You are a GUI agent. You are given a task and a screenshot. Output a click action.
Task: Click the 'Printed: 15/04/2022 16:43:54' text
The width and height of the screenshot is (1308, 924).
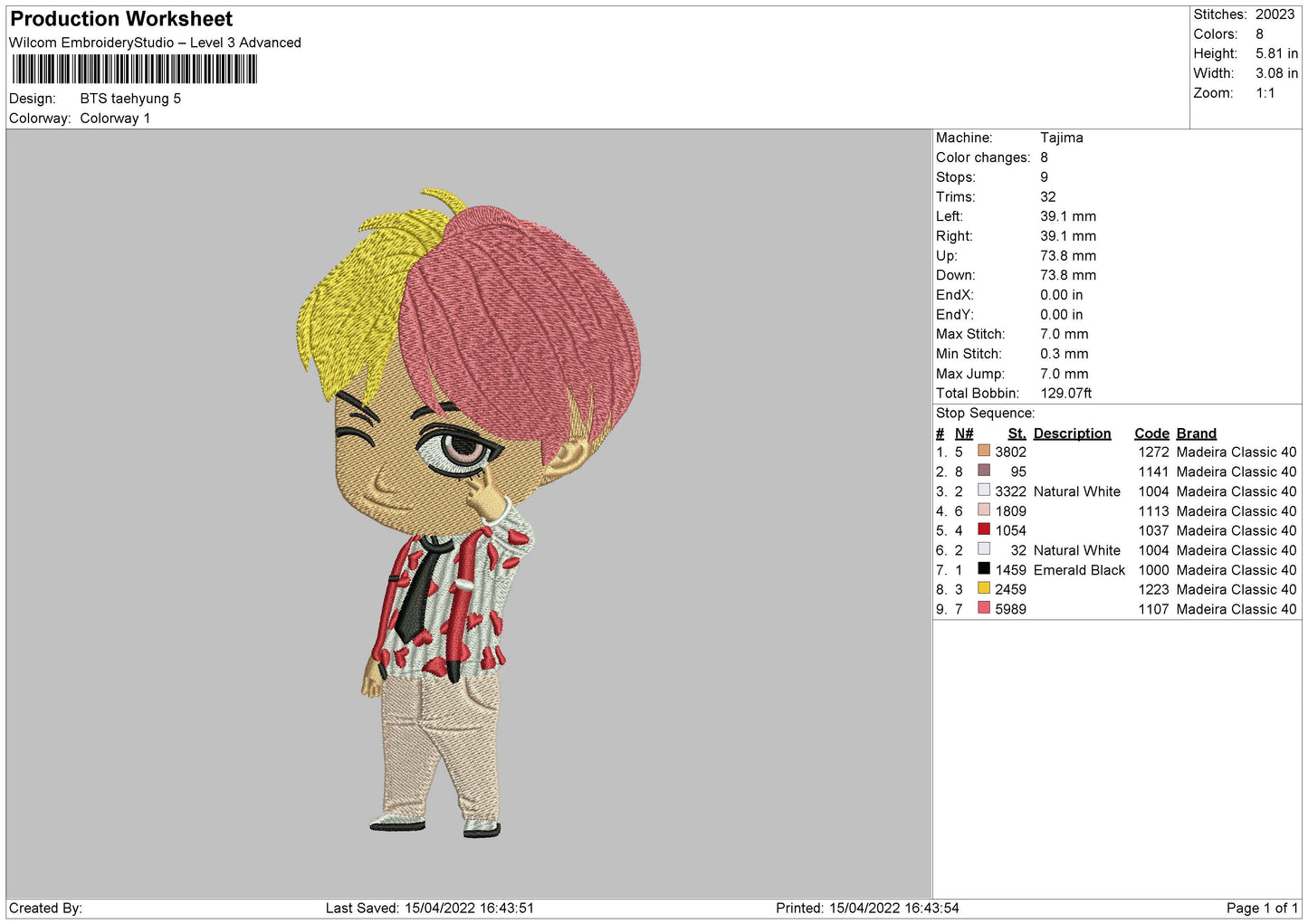point(867,909)
